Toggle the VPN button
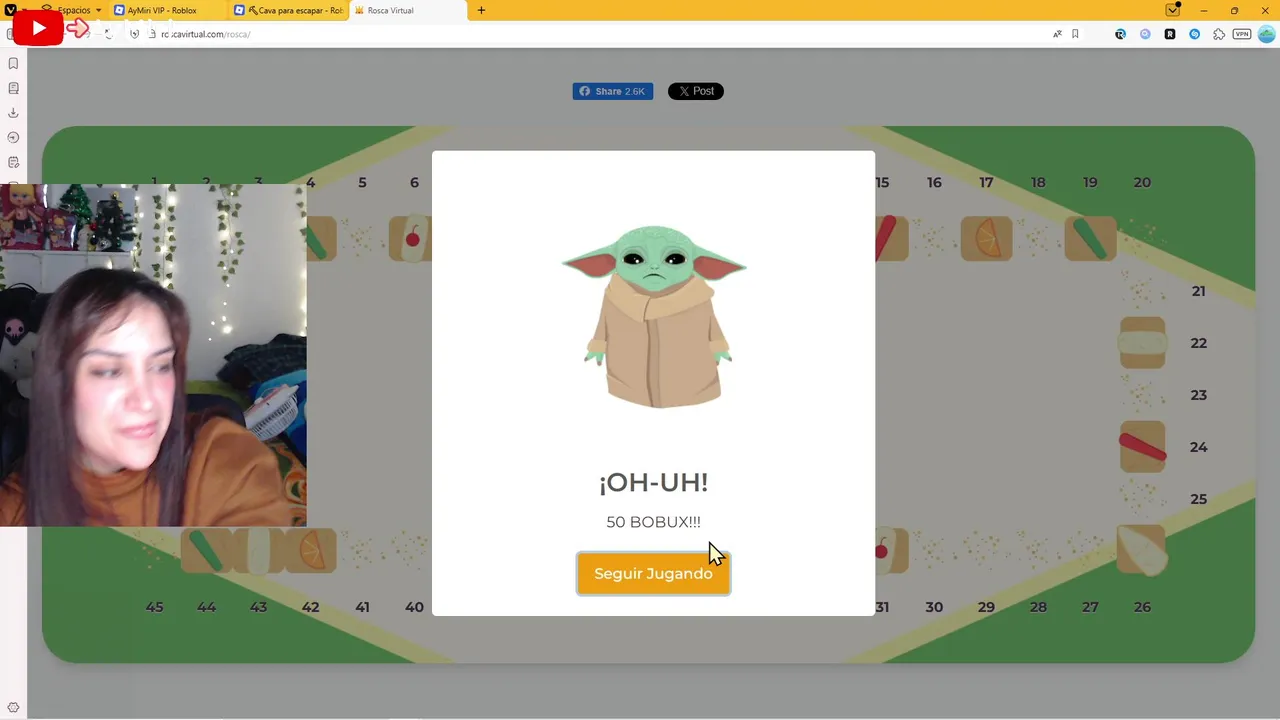 point(1242,34)
